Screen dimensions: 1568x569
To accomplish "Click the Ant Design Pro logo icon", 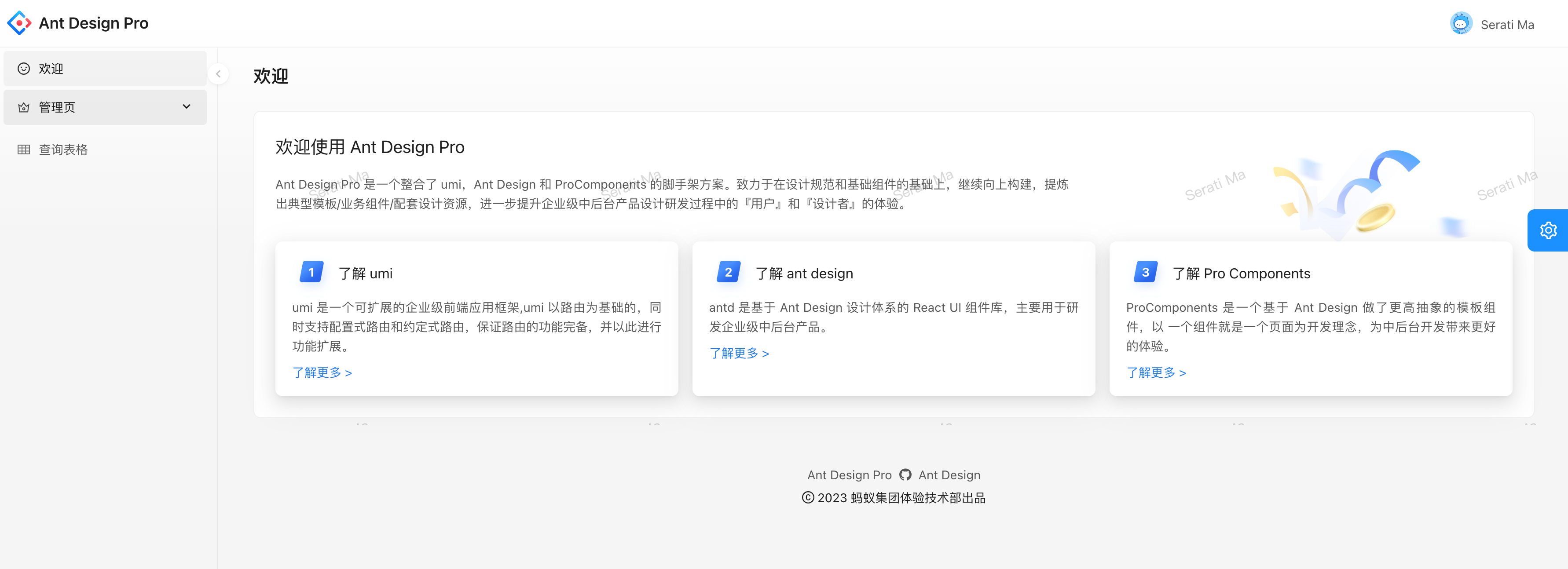I will (19, 23).
